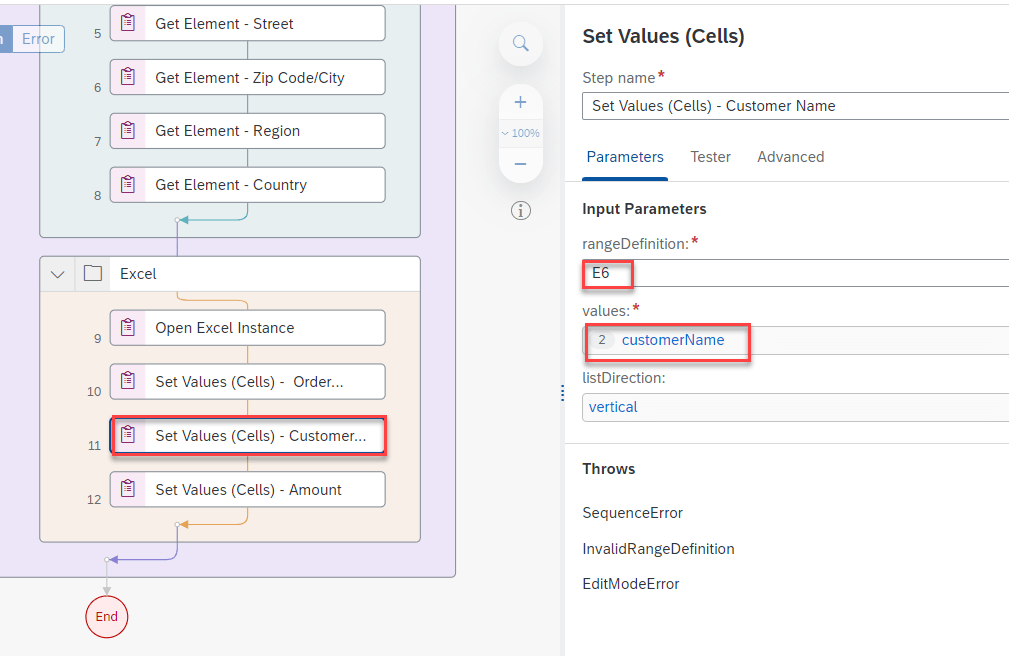Viewport: 1009px width, 656px height.
Task: Select the End node of the workflow
Action: pyautogui.click(x=107, y=617)
